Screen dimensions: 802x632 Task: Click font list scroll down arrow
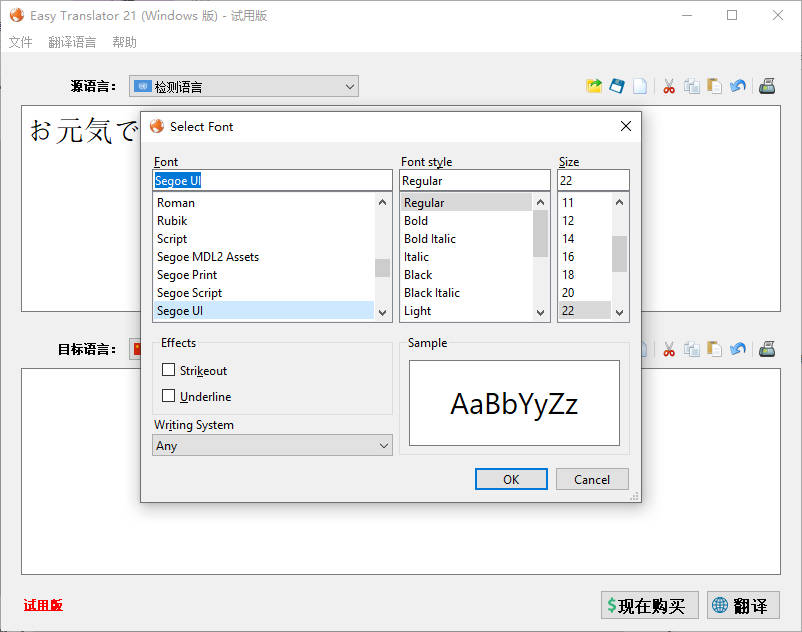(x=382, y=312)
